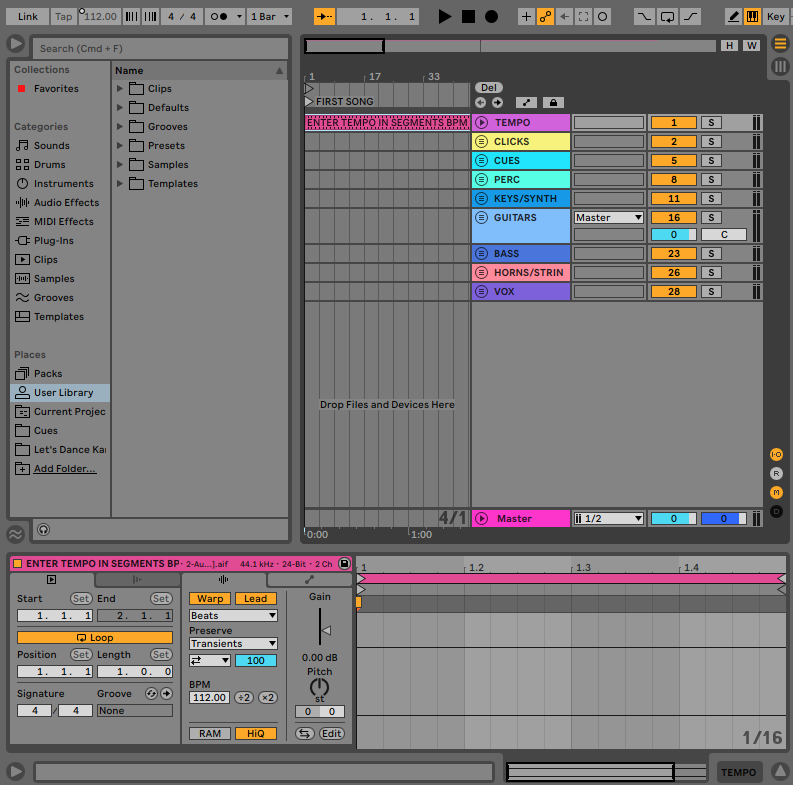Toggle the HiQ button
This screenshot has height=785, width=793.
(x=255, y=733)
